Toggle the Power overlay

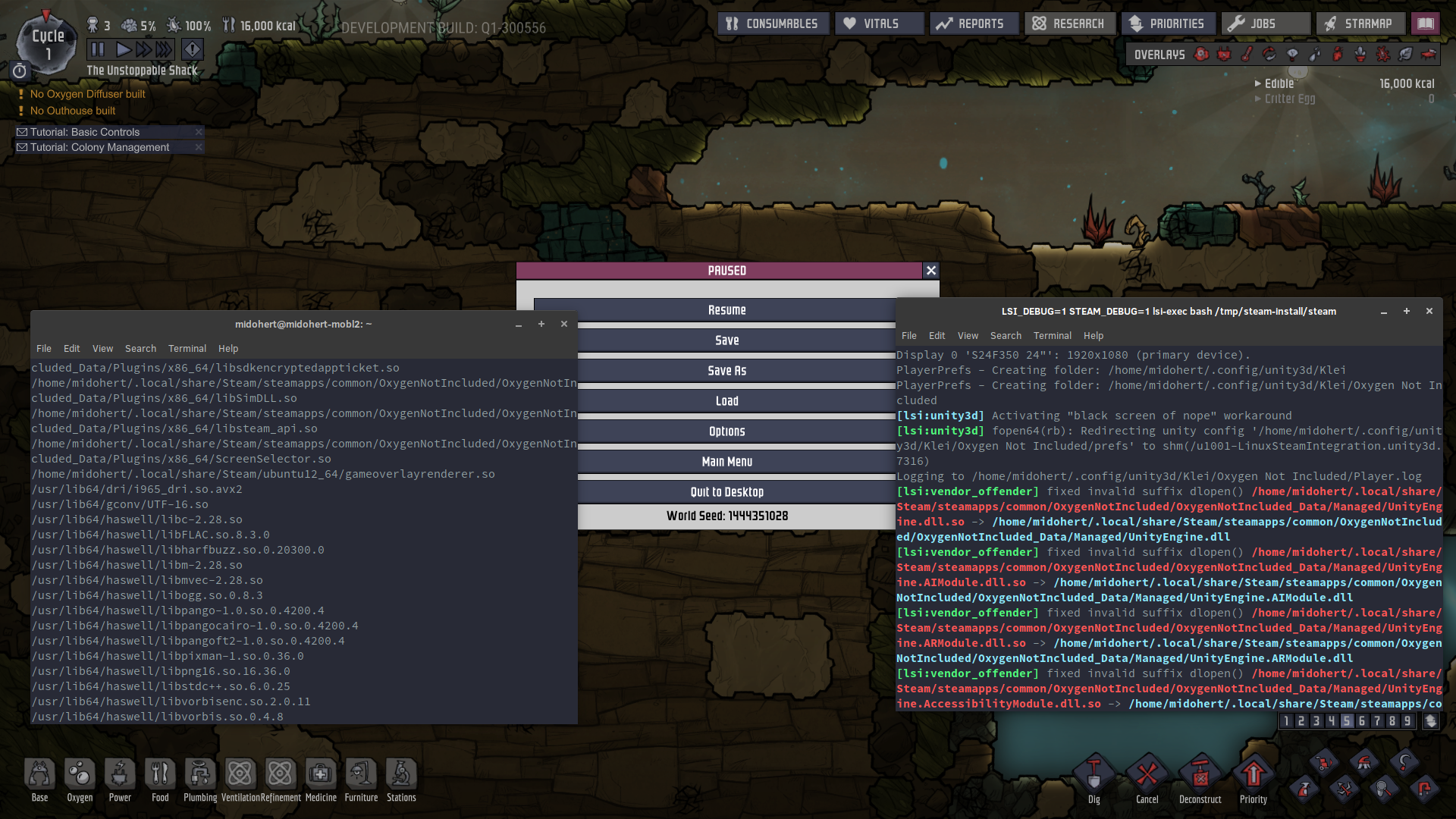pyautogui.click(x=1224, y=55)
